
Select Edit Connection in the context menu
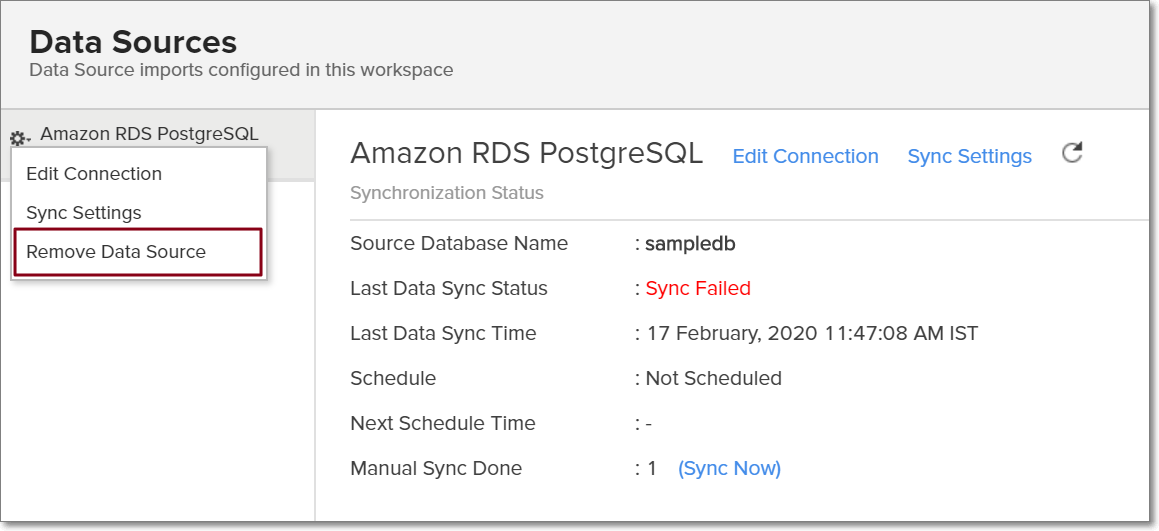tap(94, 174)
